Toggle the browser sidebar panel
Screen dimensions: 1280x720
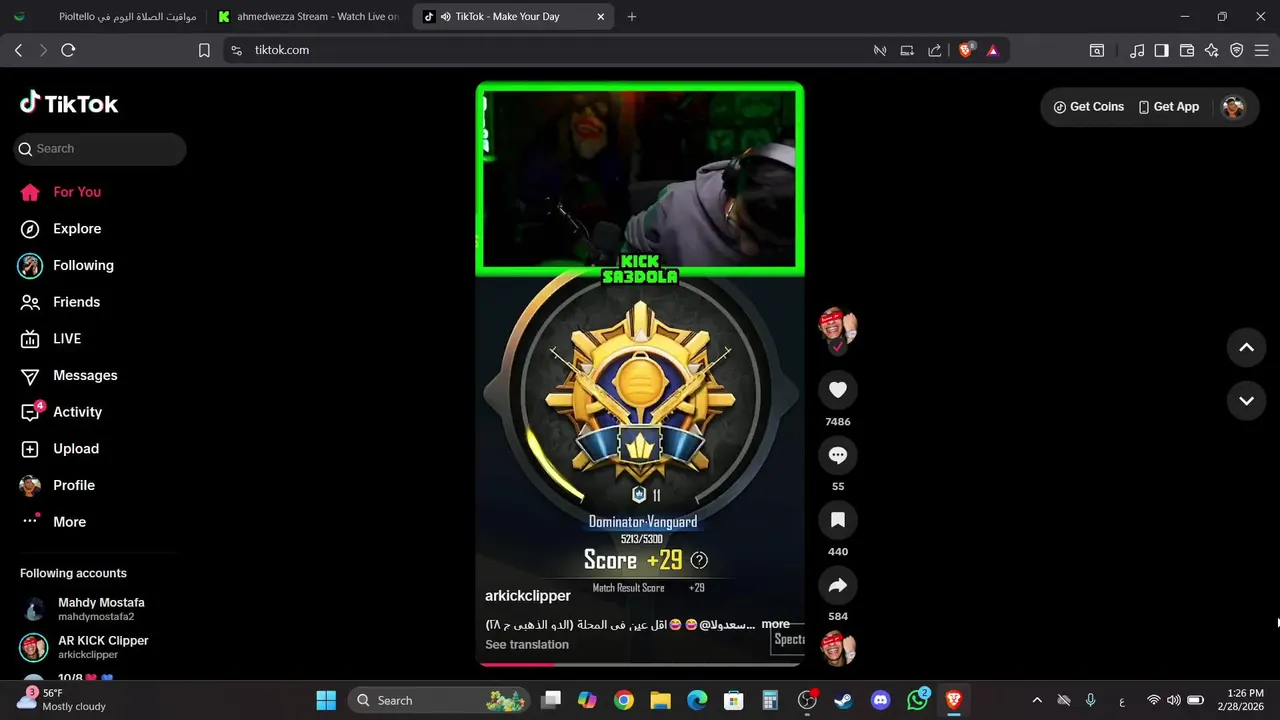point(1162,50)
